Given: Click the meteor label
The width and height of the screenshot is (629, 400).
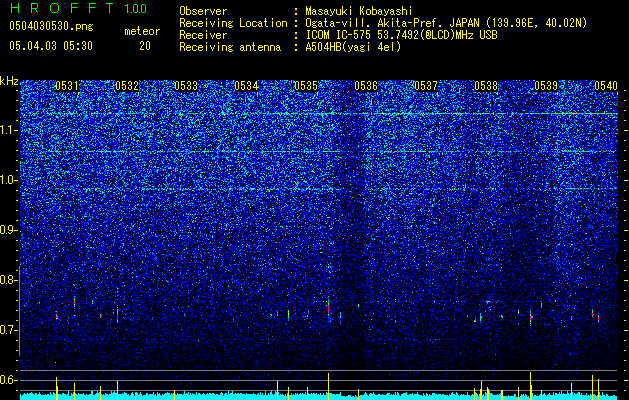Looking at the screenshot, I should [142, 31].
